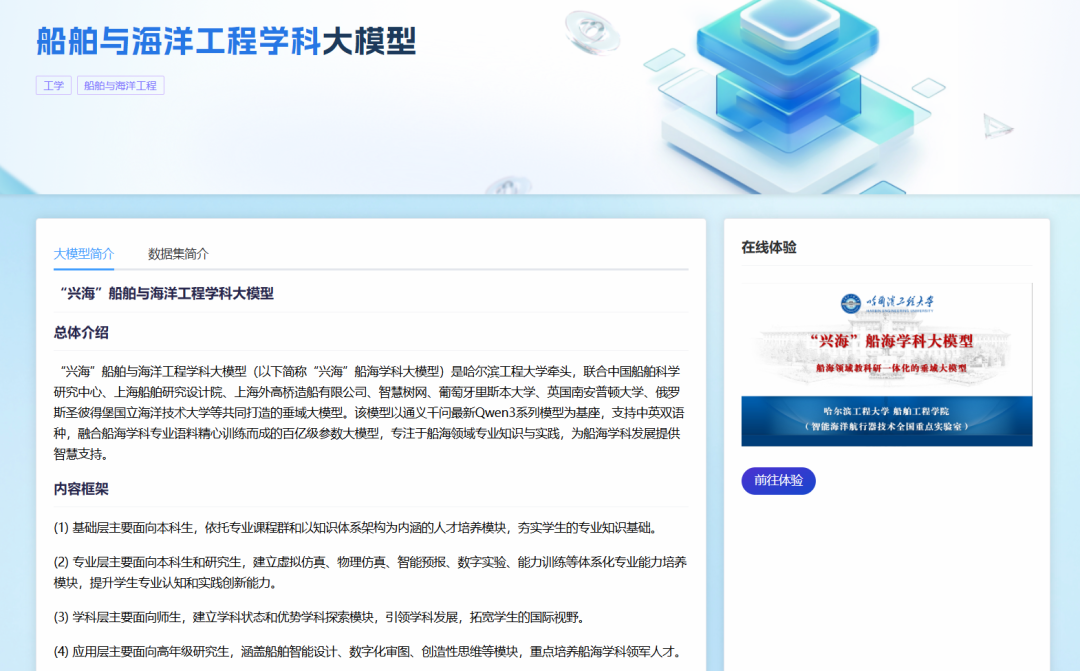Click the red 兴海 船海学科大模型 banner title
Viewport: 1080px width, 671px height.
pos(893,339)
